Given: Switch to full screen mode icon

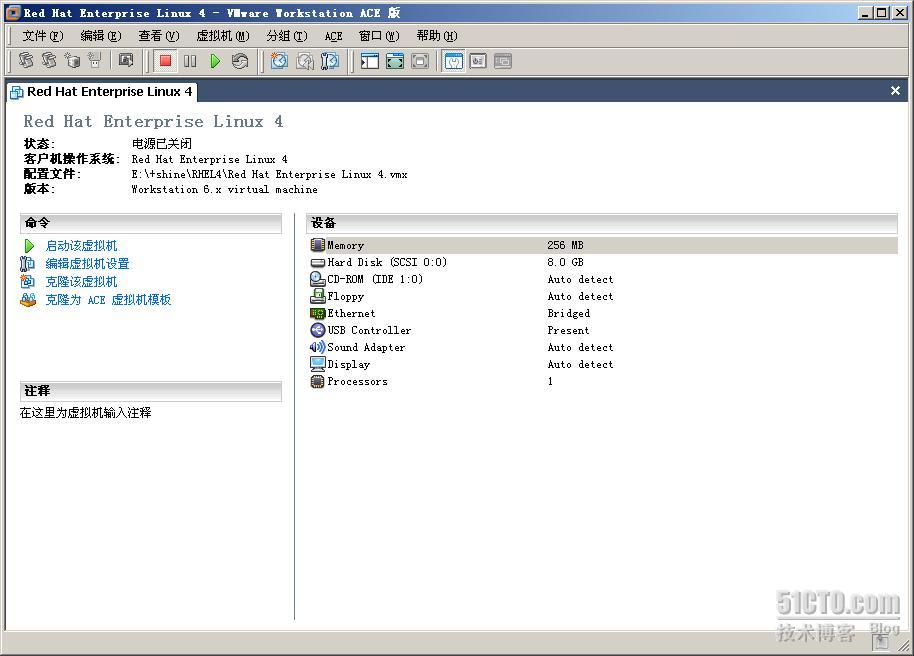Looking at the screenshot, I should [395, 61].
